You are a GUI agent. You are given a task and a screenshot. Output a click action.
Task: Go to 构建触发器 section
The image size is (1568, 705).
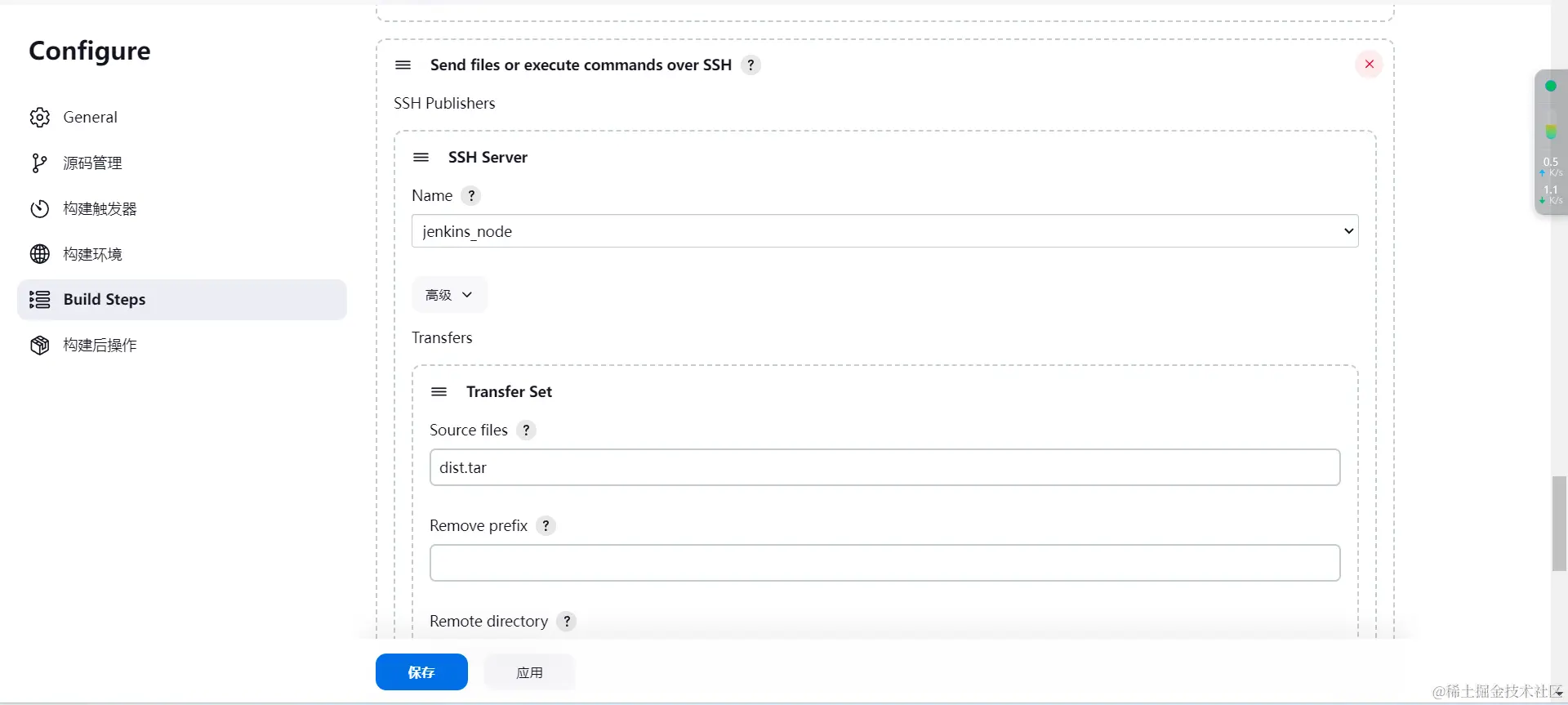pos(181,209)
